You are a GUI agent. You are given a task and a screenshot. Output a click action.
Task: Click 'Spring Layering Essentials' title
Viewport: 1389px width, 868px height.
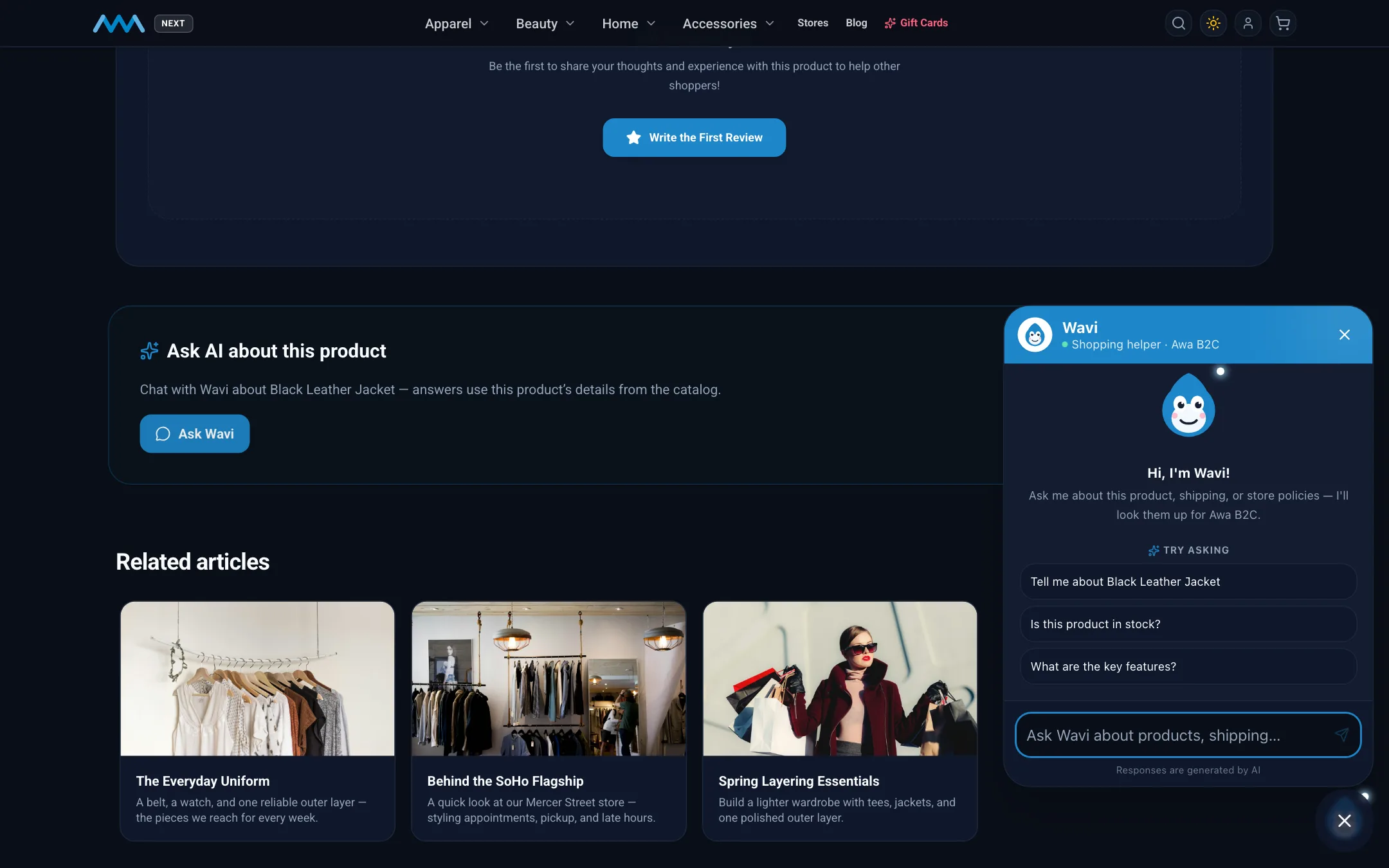pyautogui.click(x=799, y=781)
